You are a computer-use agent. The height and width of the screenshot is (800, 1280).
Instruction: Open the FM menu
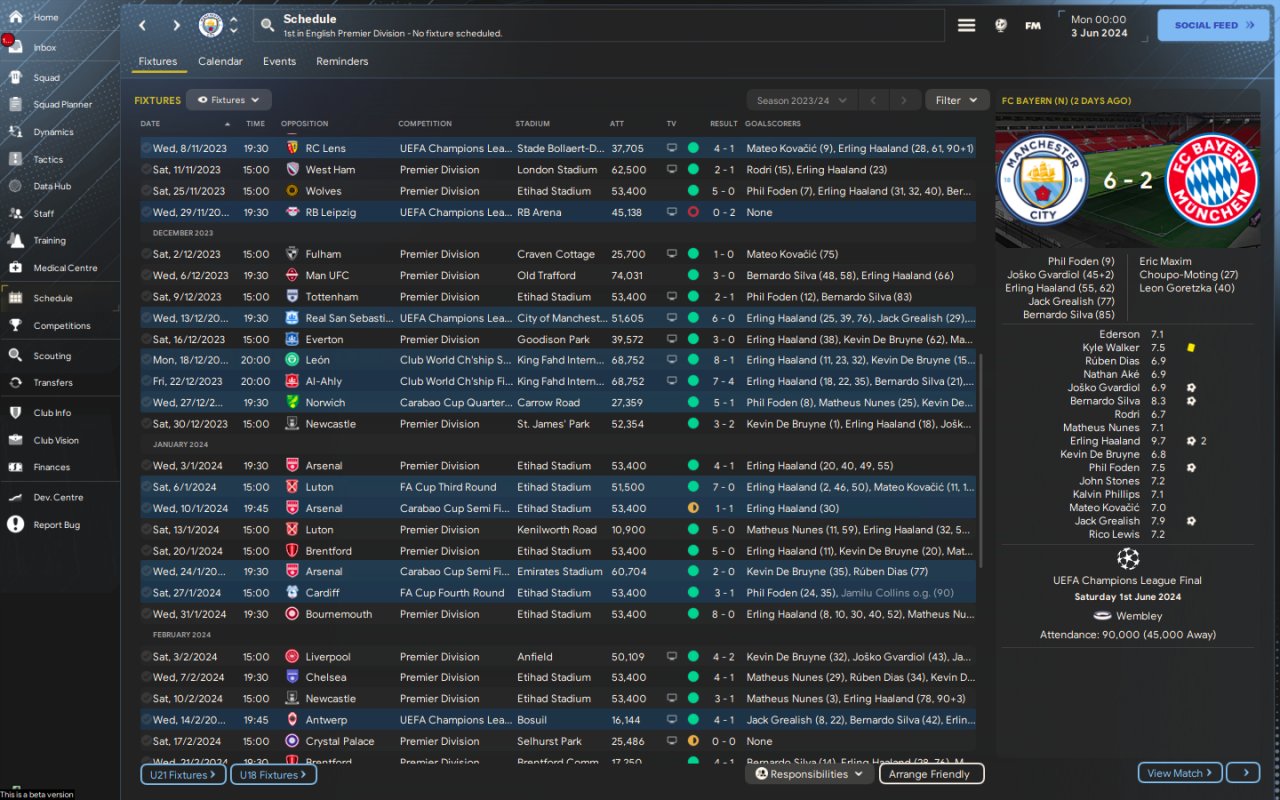(1033, 26)
